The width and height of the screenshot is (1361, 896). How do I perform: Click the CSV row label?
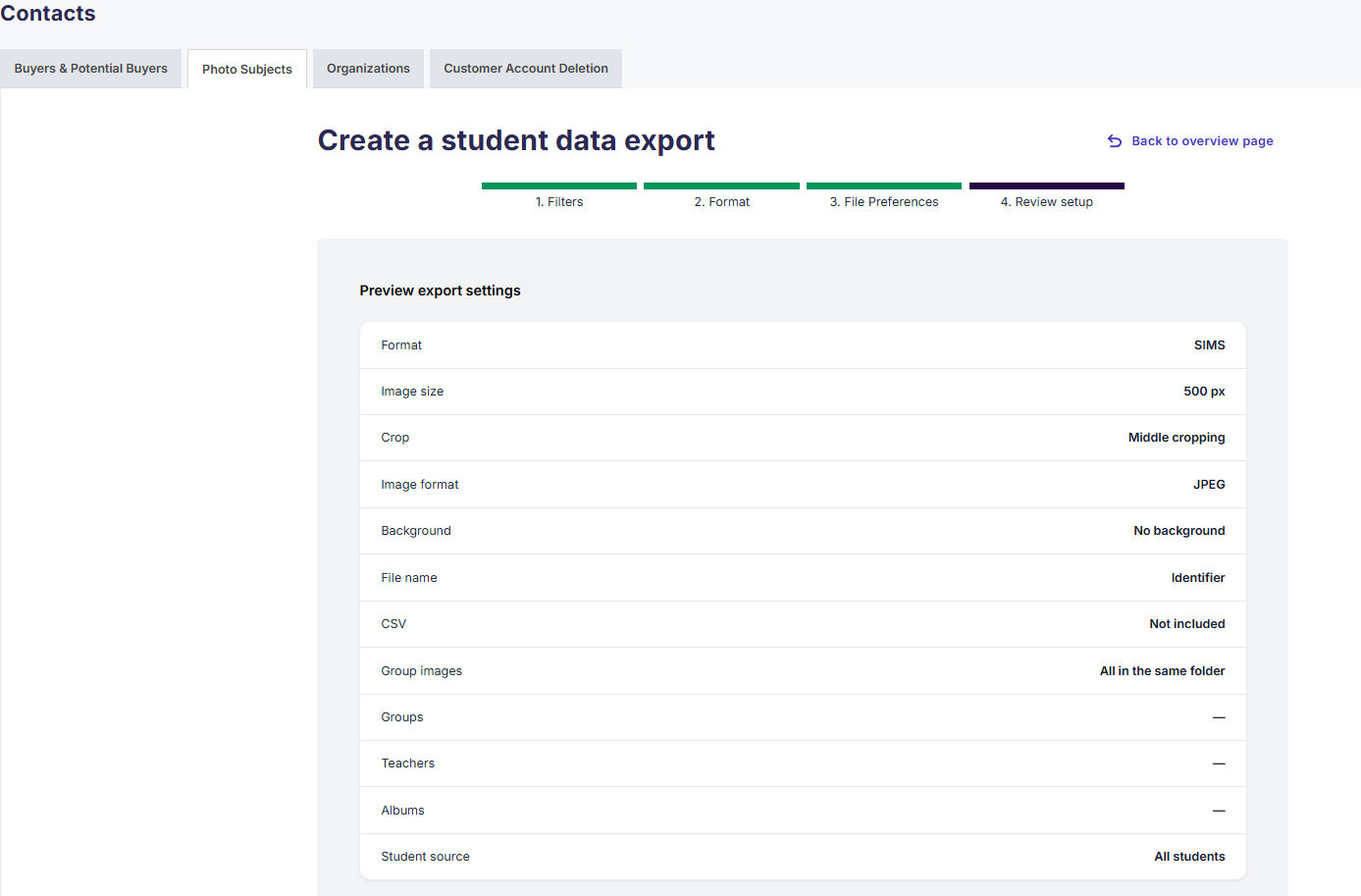[x=393, y=624]
